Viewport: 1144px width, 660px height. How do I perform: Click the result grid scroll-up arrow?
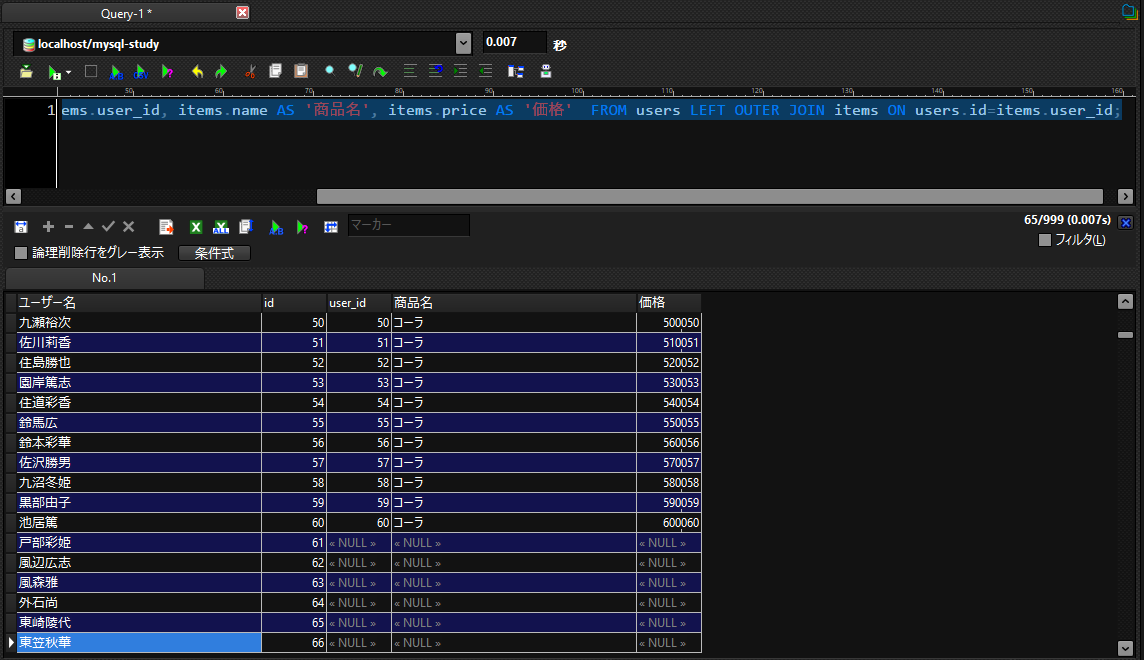(1125, 302)
